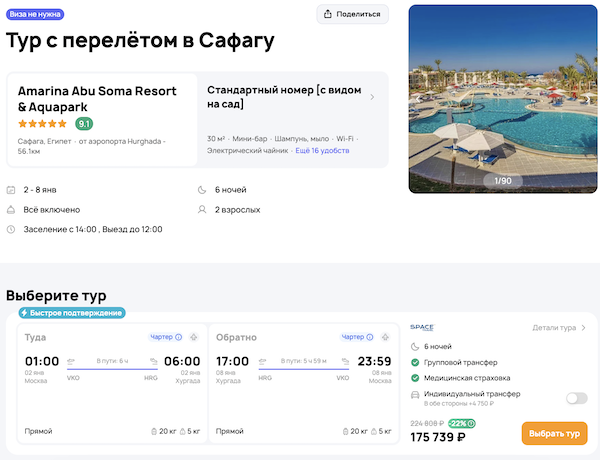Enable the Индивидуальный трансфер toggle
Image resolution: width=600 pixels, height=460 pixels.
(x=576, y=398)
